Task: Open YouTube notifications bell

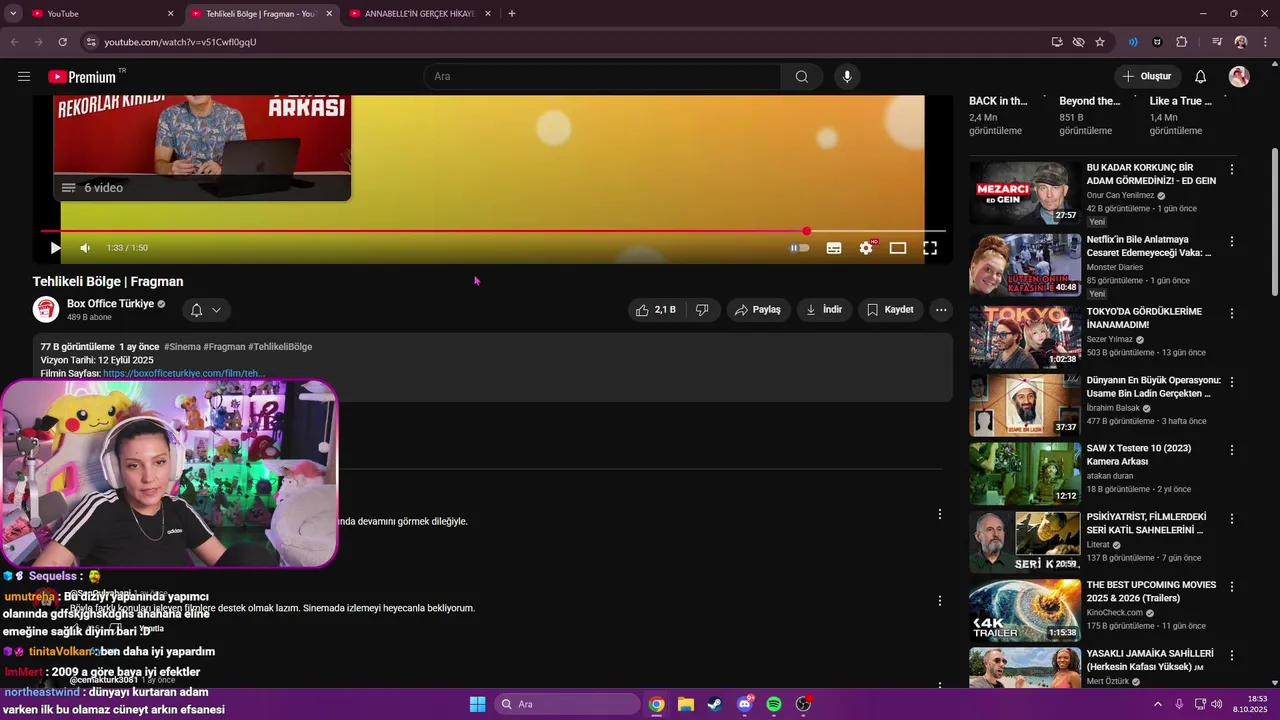Action: 1201,77
